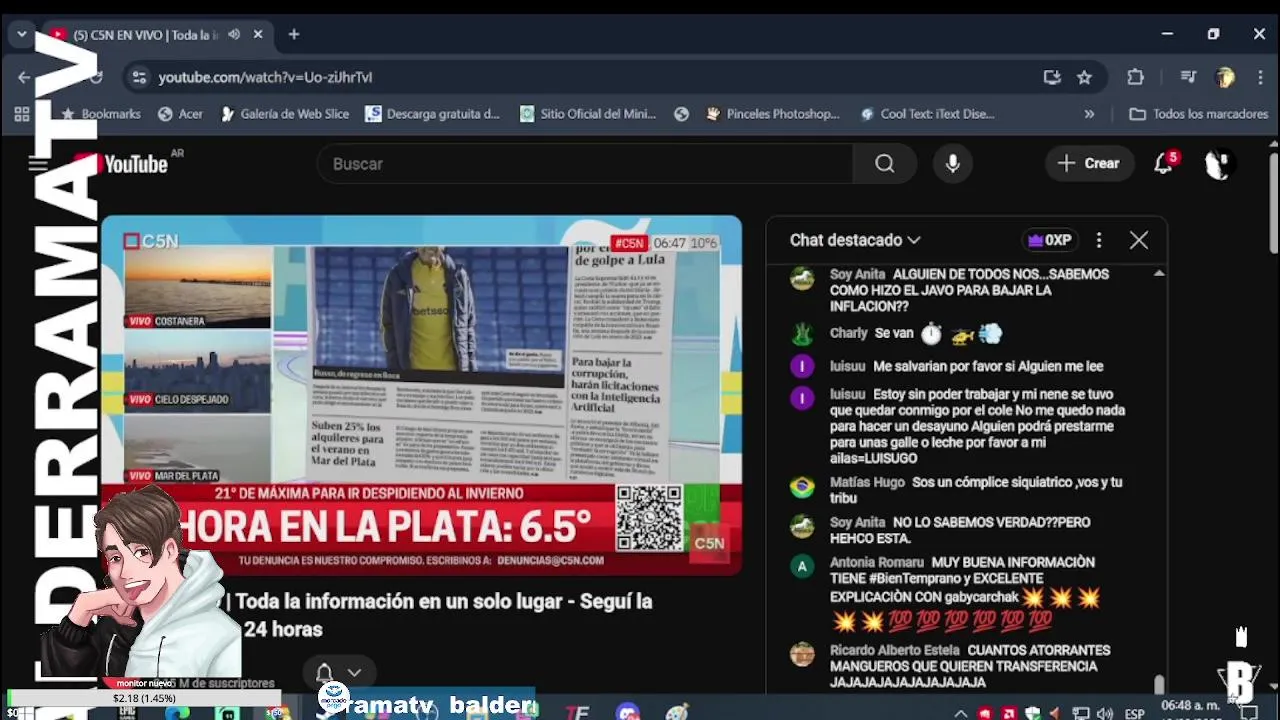Click Matías Hugo's flag avatar in chat

[802, 486]
